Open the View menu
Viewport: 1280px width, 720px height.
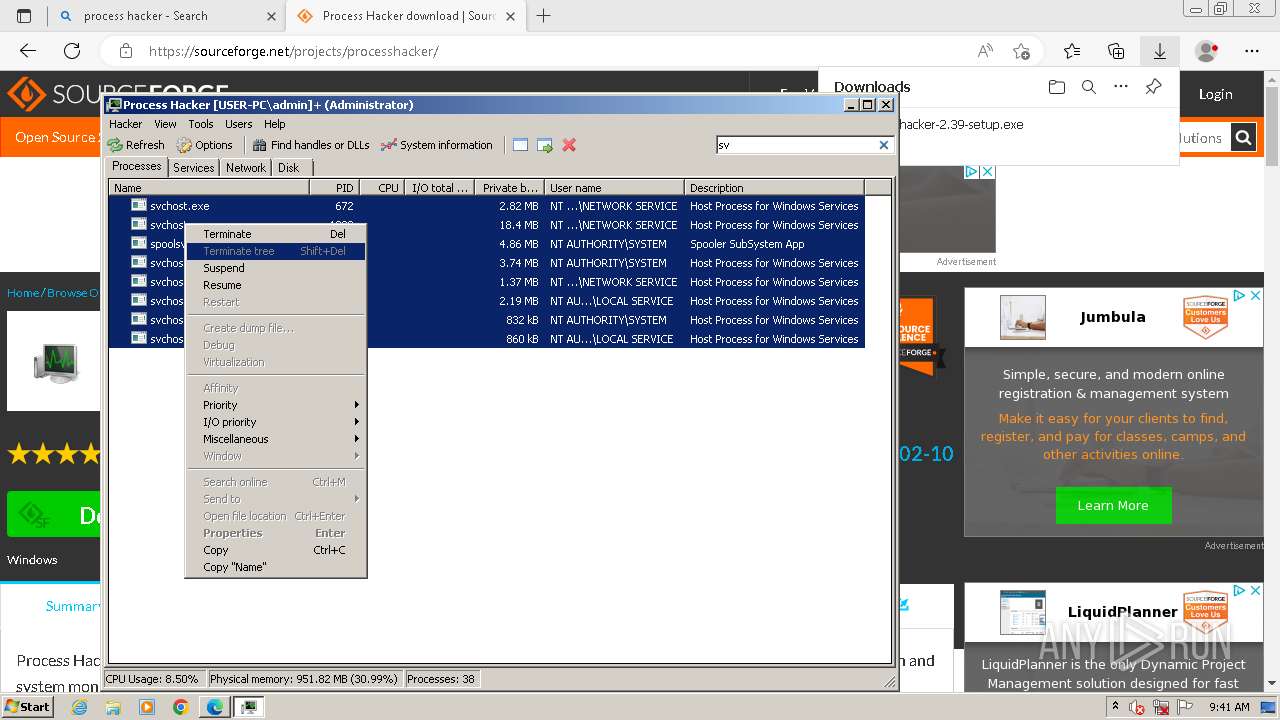coord(165,124)
